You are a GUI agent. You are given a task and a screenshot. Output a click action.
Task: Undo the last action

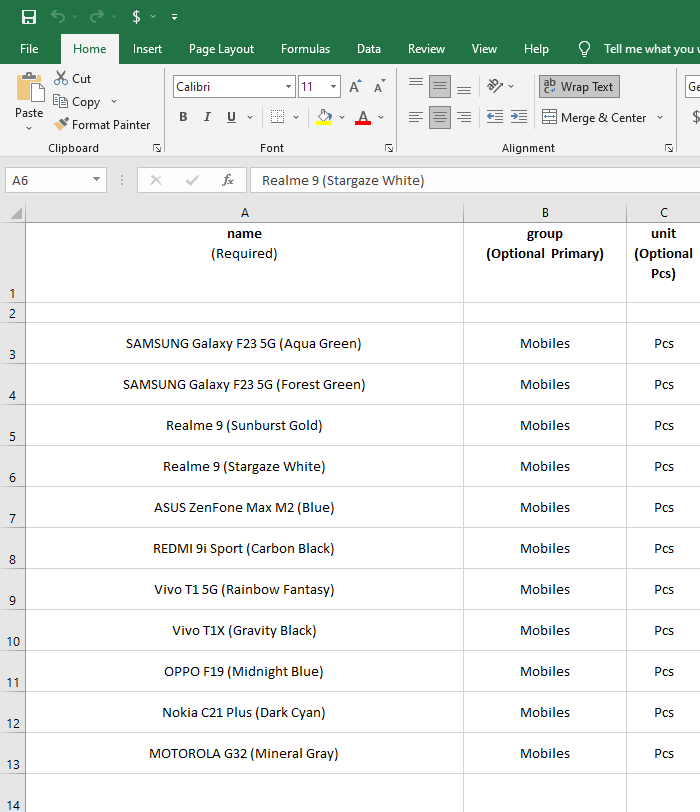click(58, 17)
